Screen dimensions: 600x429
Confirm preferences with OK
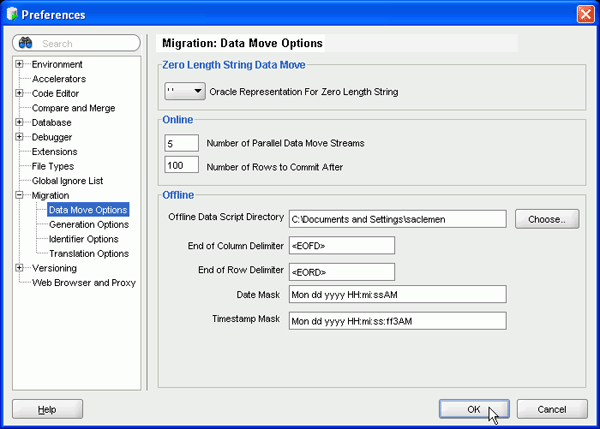click(474, 409)
